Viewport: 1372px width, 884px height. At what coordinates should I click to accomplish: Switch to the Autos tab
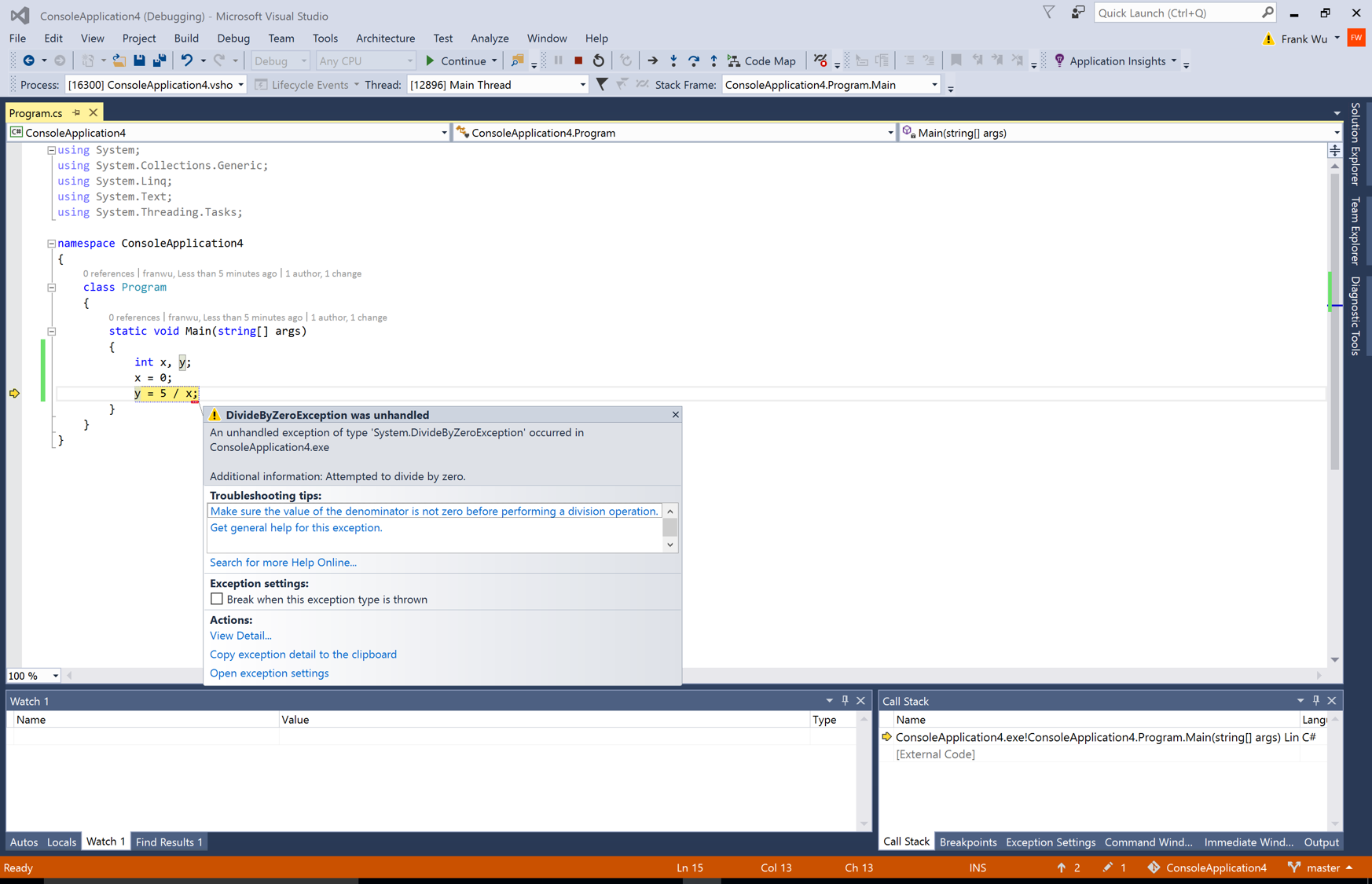(x=24, y=842)
